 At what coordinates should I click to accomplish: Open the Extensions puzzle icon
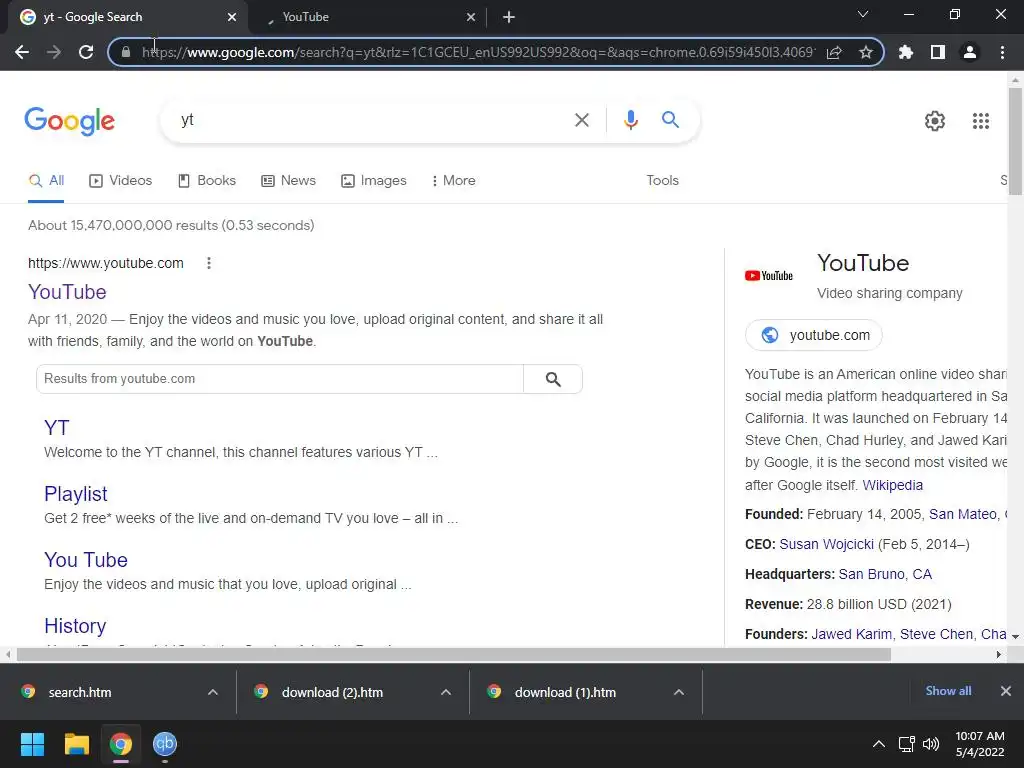(906, 52)
